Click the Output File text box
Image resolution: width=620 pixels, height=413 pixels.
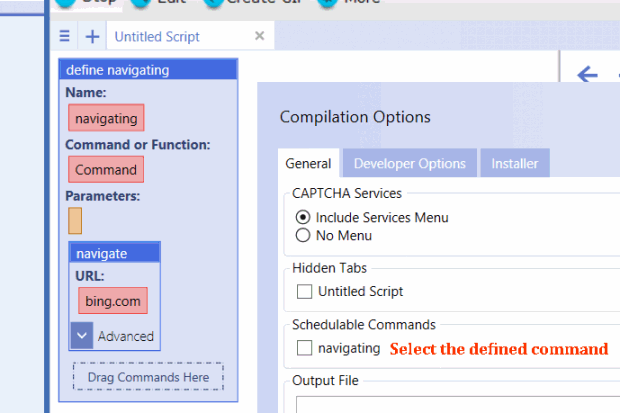pos(458,404)
